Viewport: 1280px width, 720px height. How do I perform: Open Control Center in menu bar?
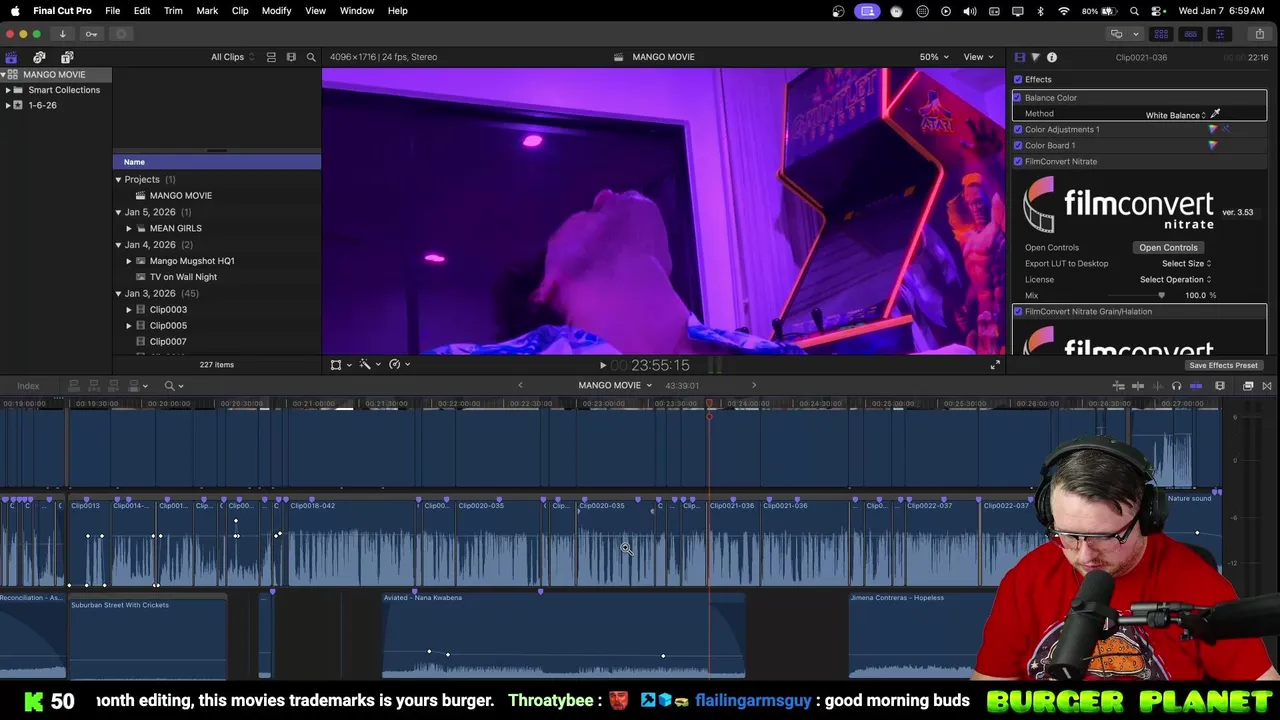pyautogui.click(x=1159, y=11)
